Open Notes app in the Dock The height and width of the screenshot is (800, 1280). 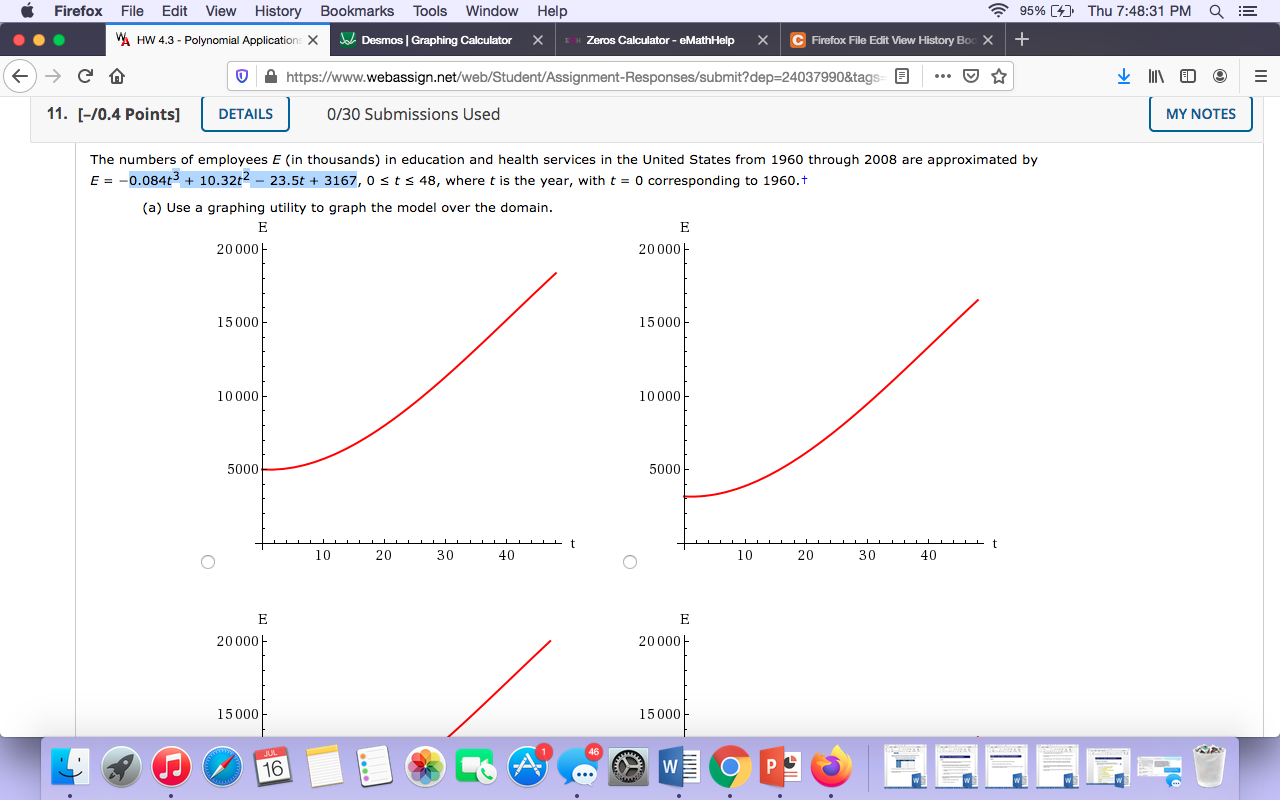point(325,767)
